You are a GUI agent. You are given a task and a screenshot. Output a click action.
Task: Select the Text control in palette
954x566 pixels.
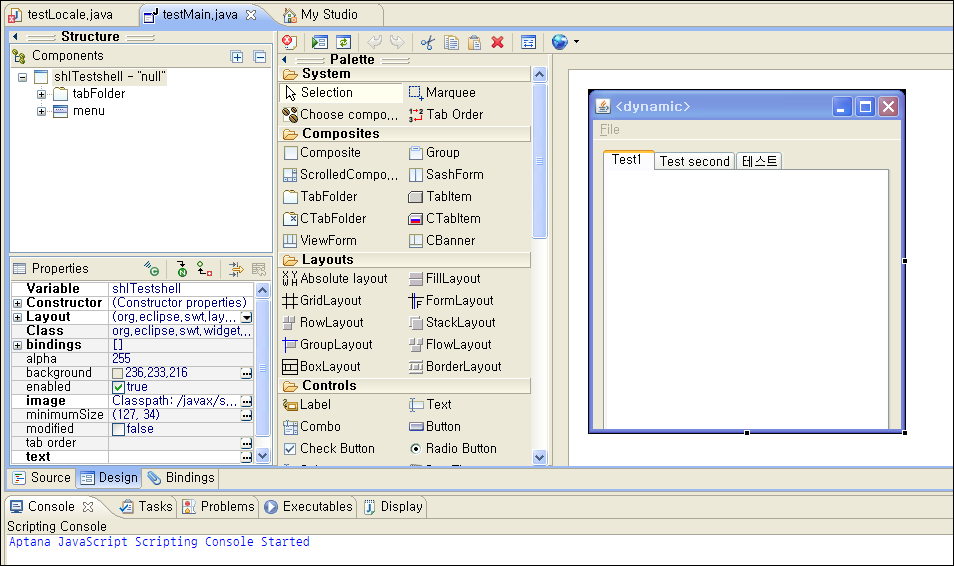click(x=430, y=405)
